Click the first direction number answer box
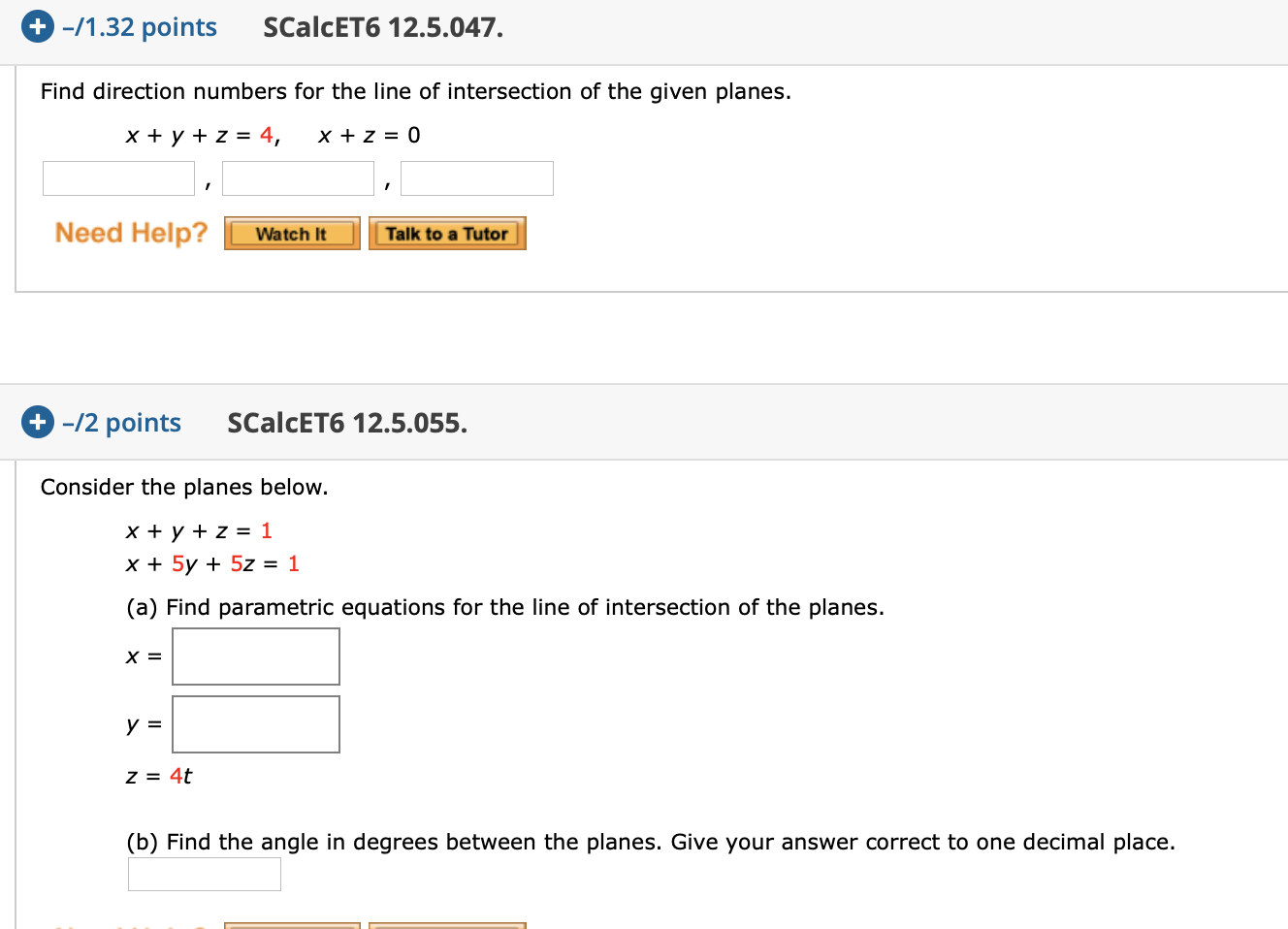 [117, 177]
